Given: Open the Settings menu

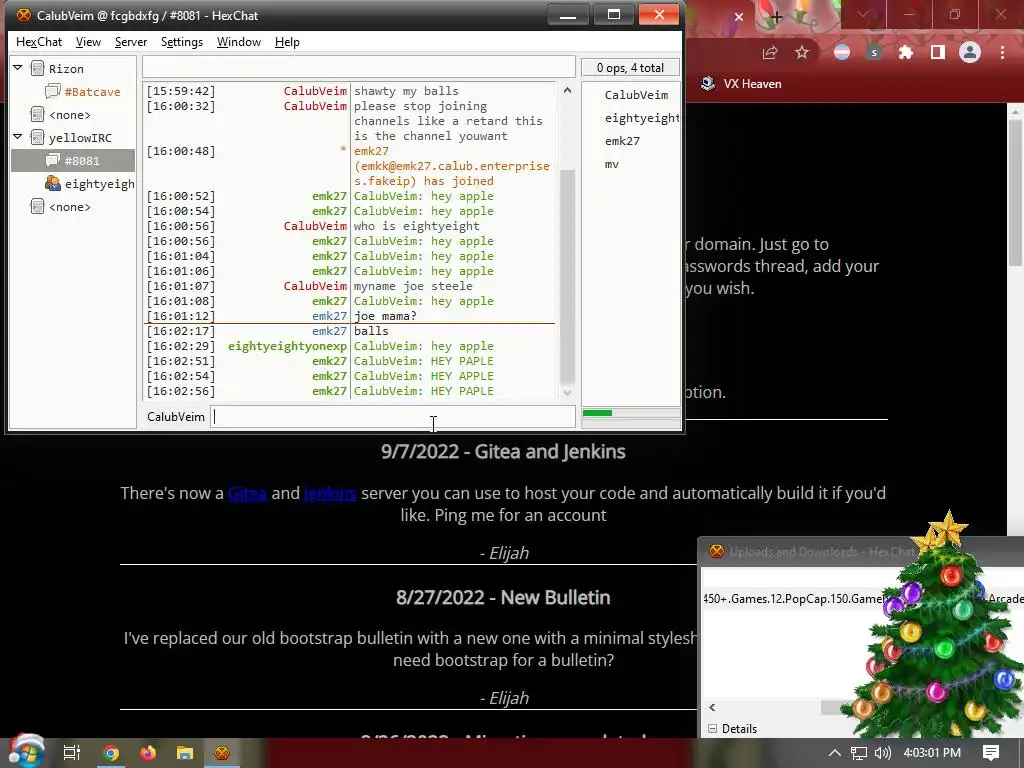Looking at the screenshot, I should tap(182, 42).
